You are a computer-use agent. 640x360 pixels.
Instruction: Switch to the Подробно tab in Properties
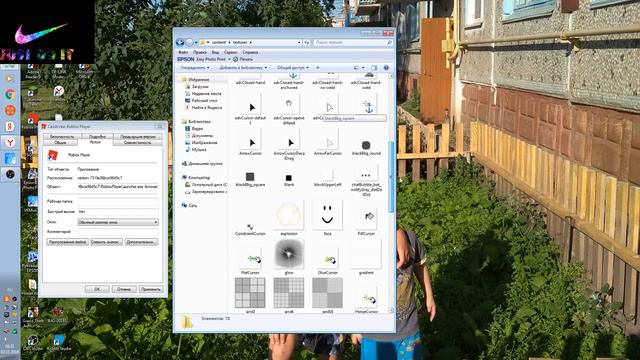pyautogui.click(x=97, y=137)
